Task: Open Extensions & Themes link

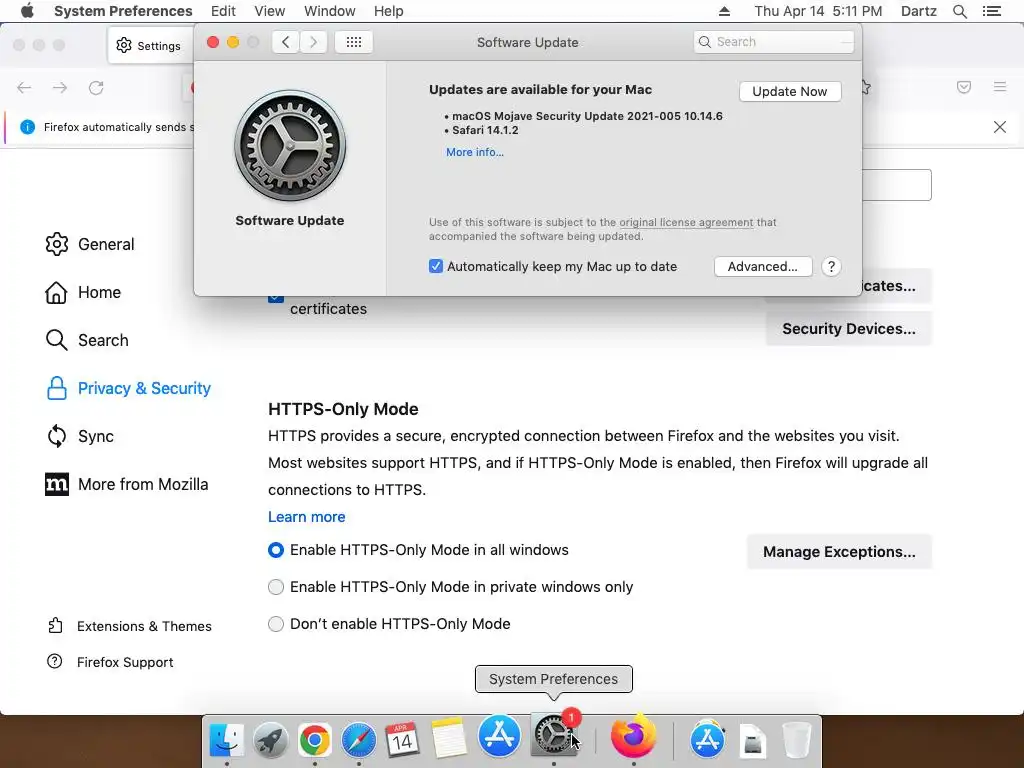Action: point(129,626)
